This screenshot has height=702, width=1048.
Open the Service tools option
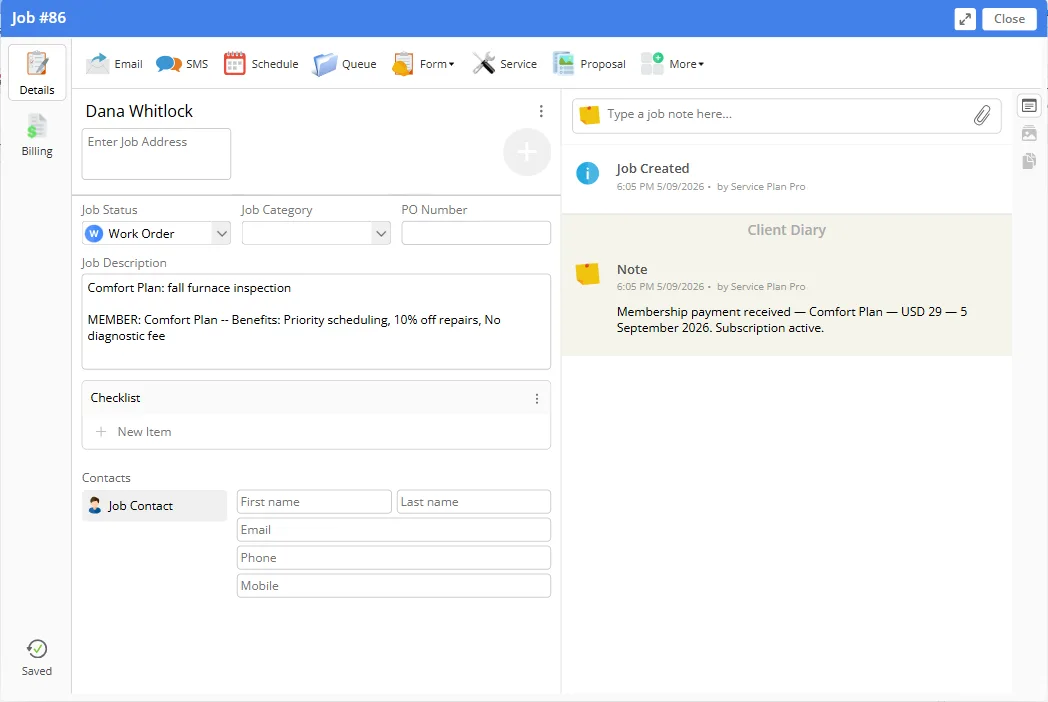click(x=505, y=64)
